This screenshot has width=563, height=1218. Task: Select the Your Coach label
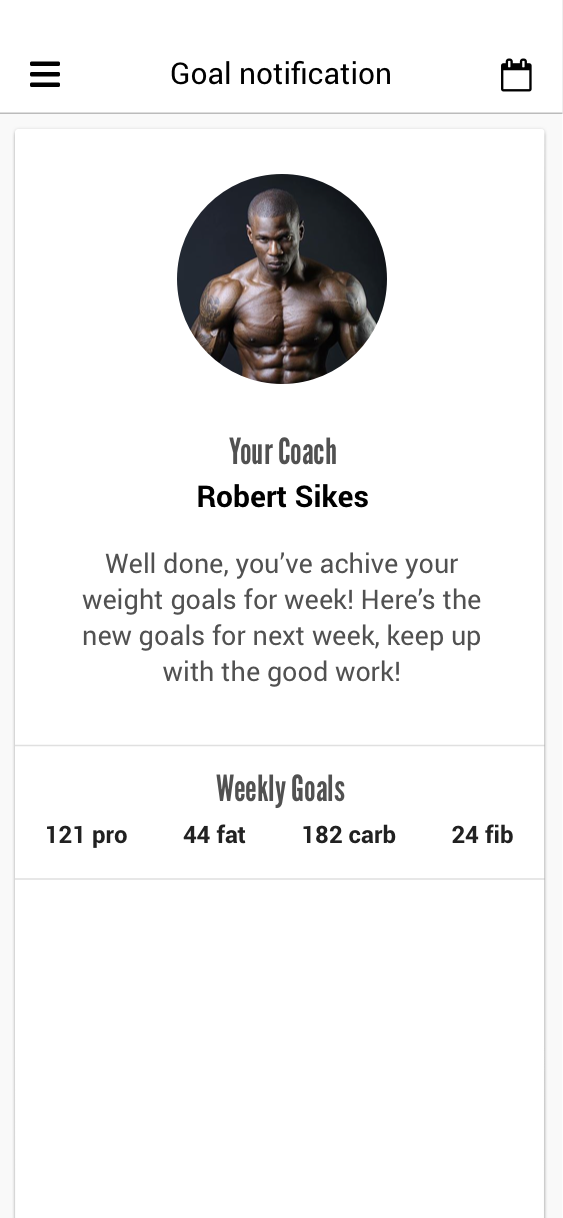click(x=282, y=452)
